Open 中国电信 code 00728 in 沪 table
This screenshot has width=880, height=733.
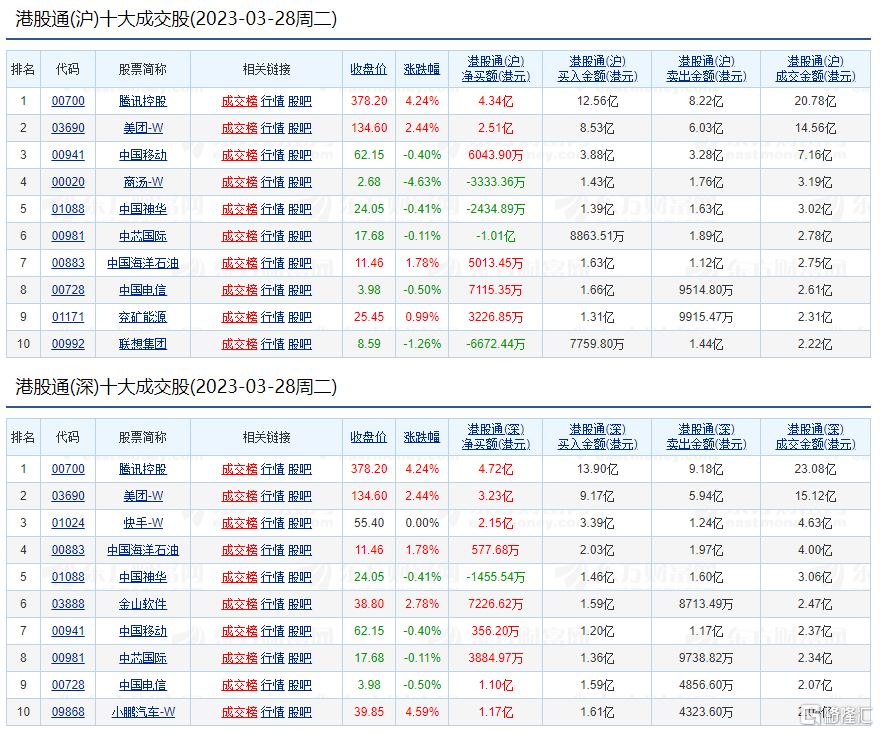68,290
